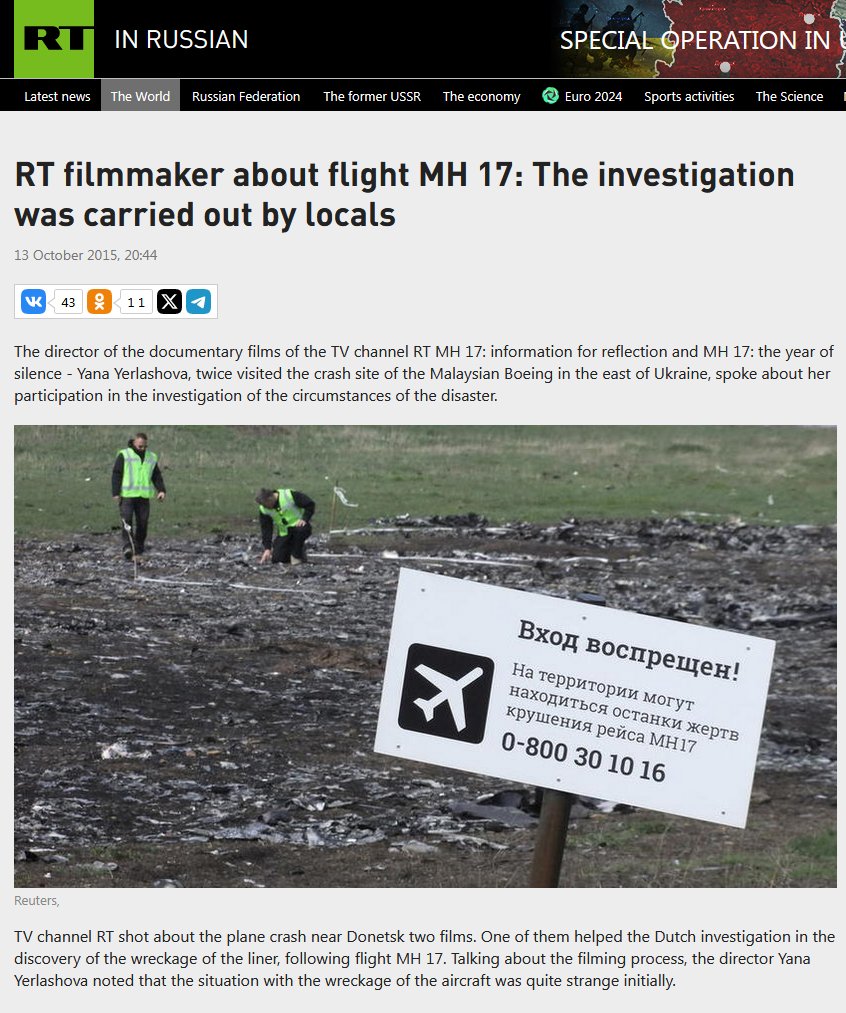Image resolution: width=846 pixels, height=1013 pixels.
Task: Open The economy section
Action: pyautogui.click(x=481, y=96)
